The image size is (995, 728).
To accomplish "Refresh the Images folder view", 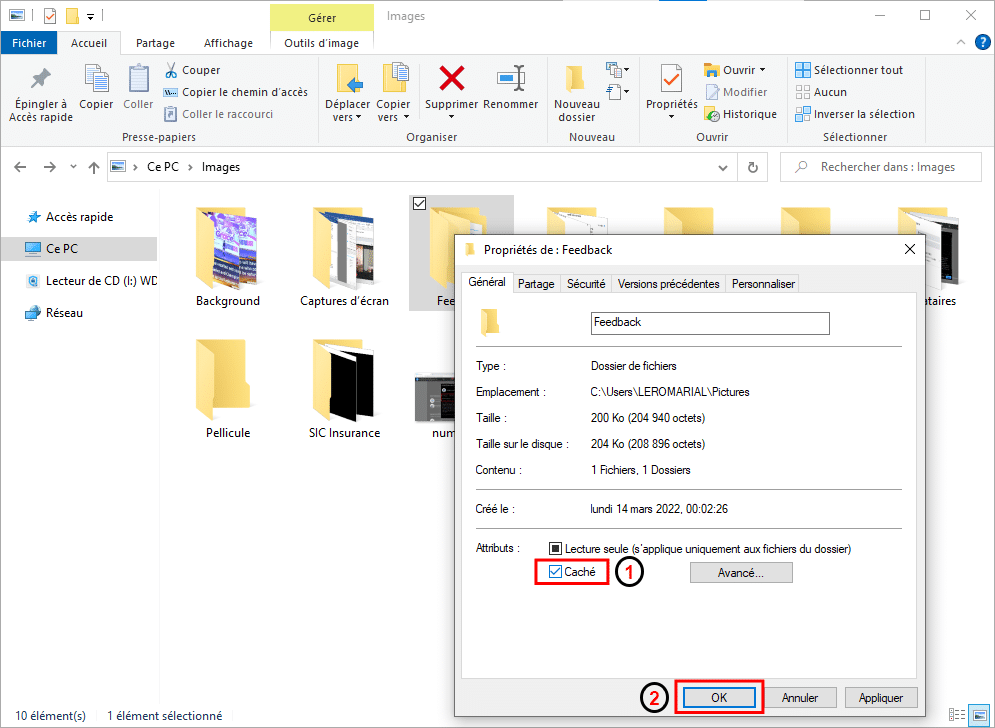I will point(753,167).
